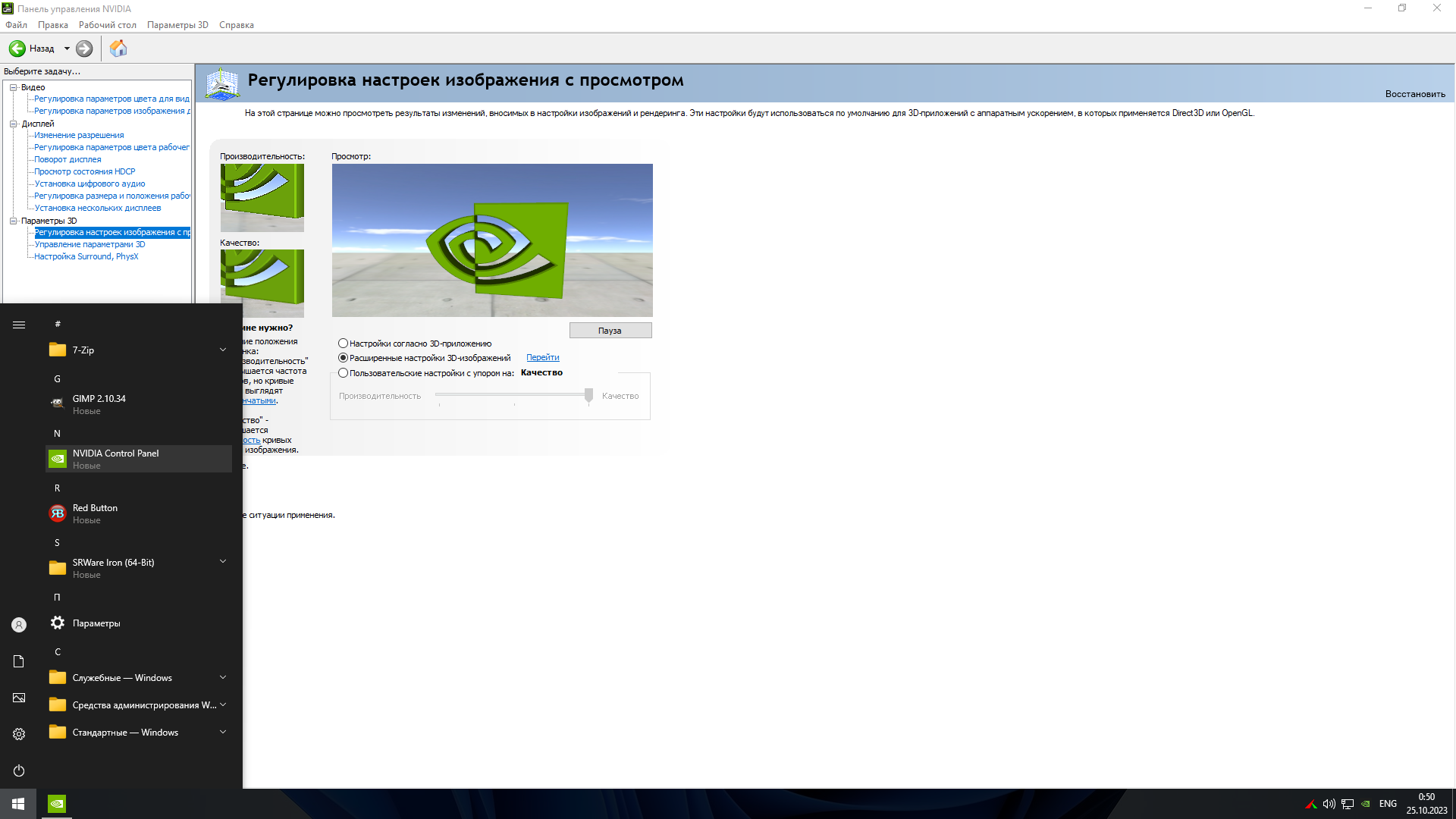This screenshot has width=1456, height=819.
Task: Open 'Установка нескольких дисплеев' task
Action: 98,208
